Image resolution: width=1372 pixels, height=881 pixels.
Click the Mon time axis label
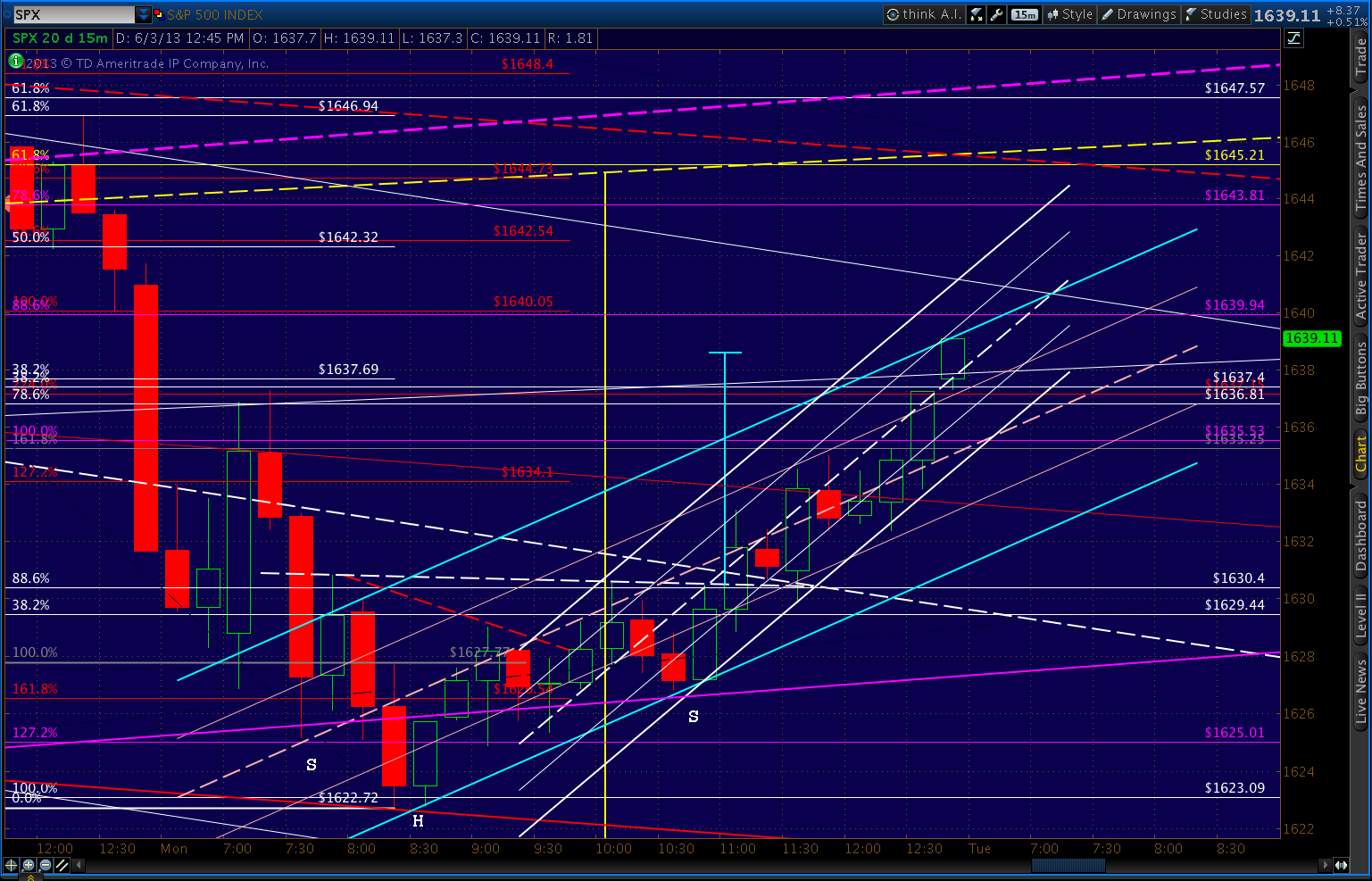(174, 848)
